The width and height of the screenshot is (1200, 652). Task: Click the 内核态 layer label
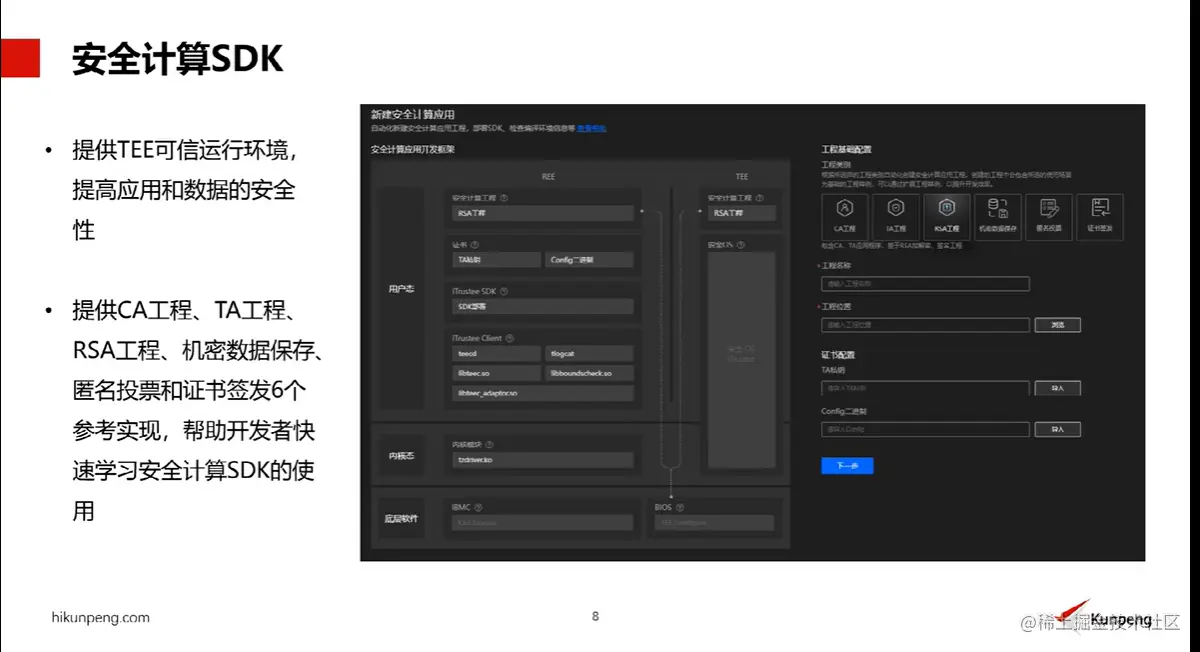tap(401, 456)
